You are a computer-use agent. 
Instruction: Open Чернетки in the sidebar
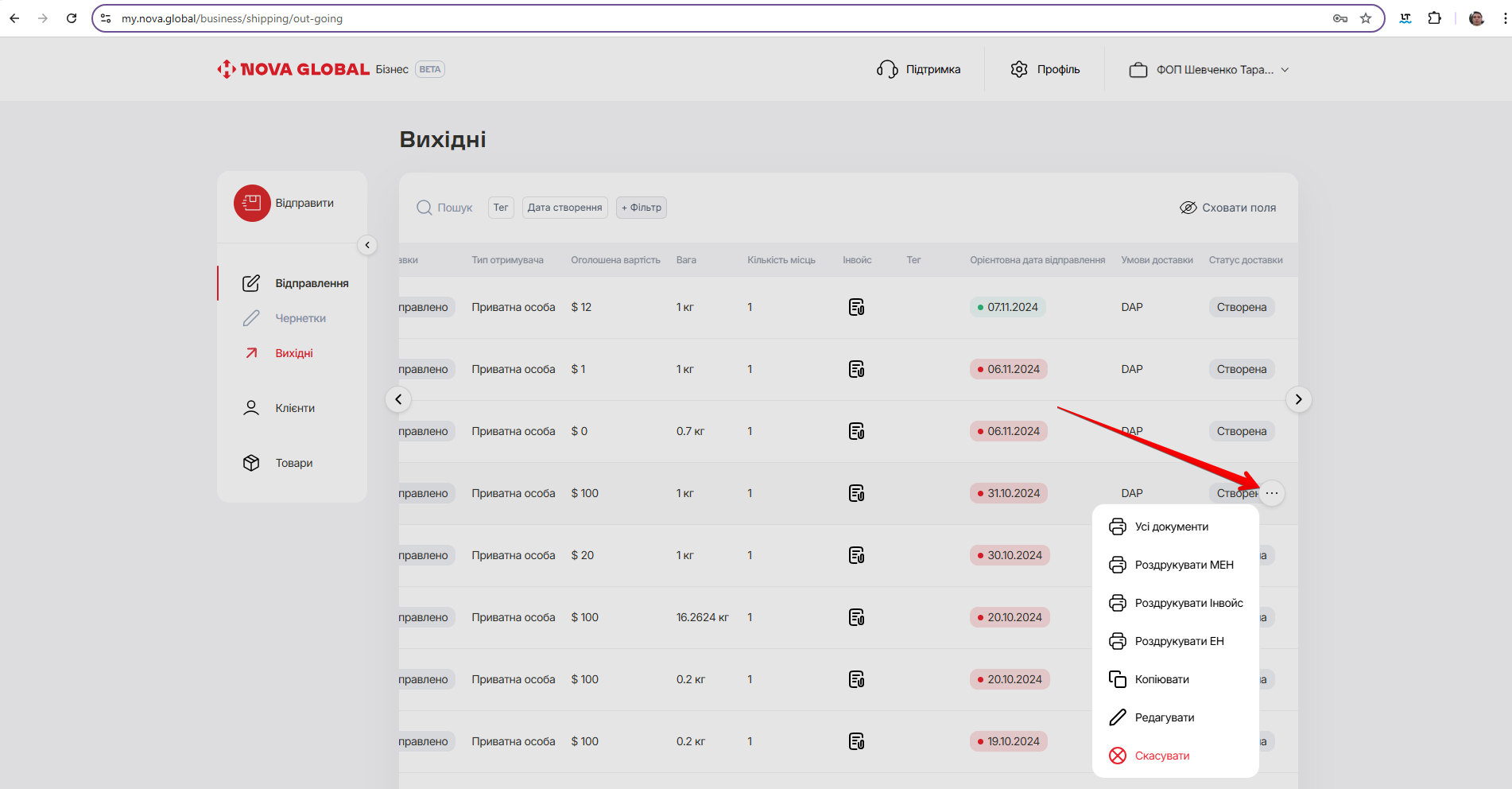coord(300,319)
